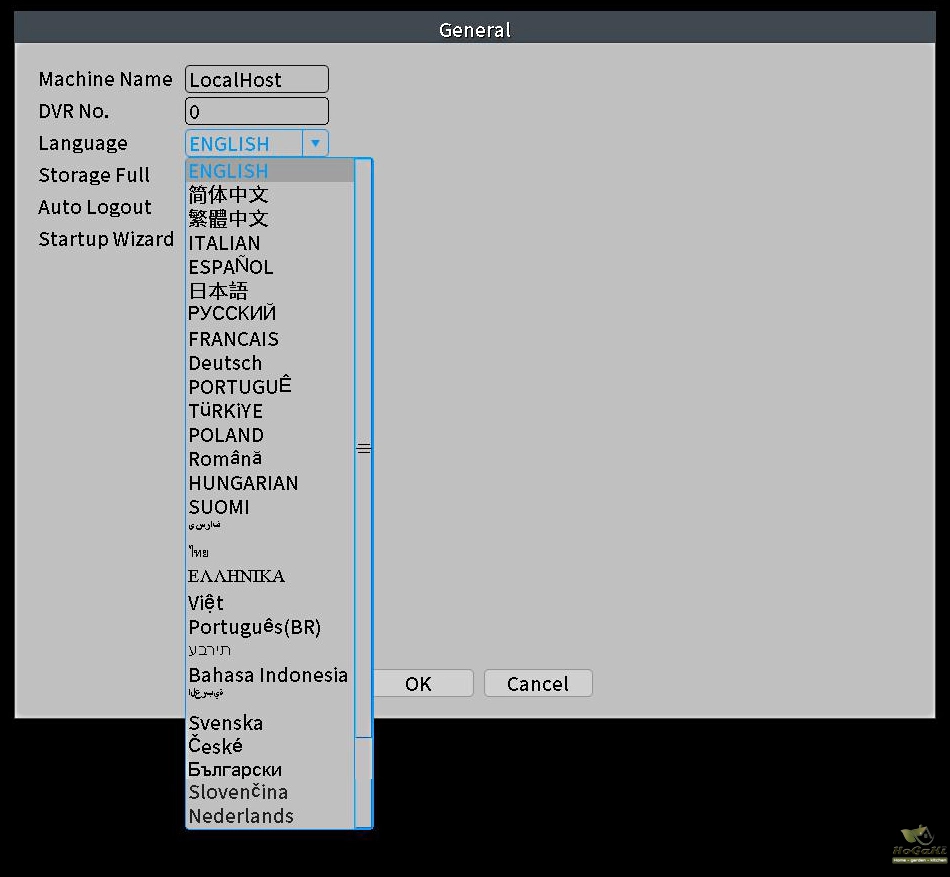Pick FRANCAIS in the language dropdown
950x877 pixels.
[x=234, y=339]
